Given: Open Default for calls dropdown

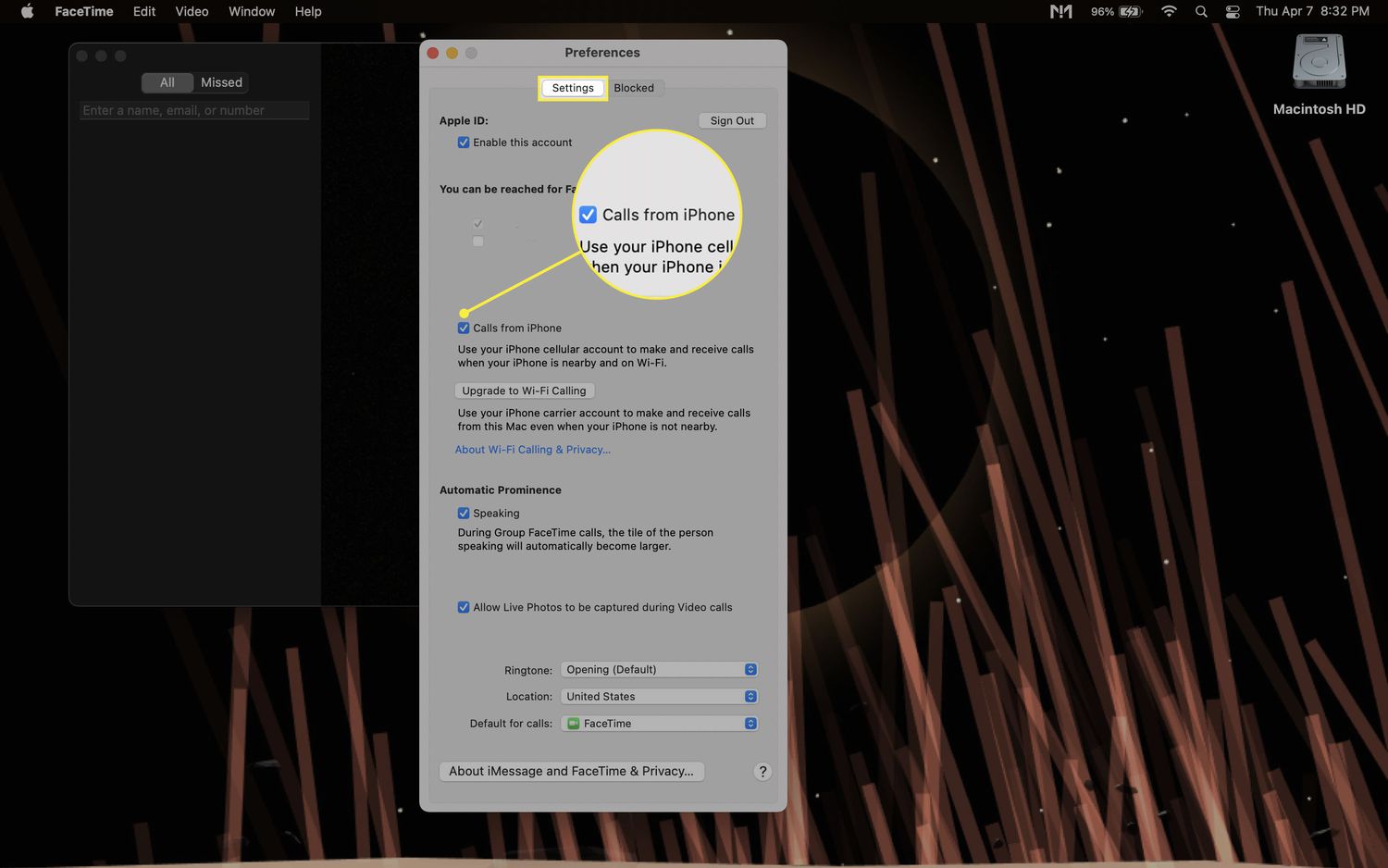Looking at the screenshot, I should [660, 724].
